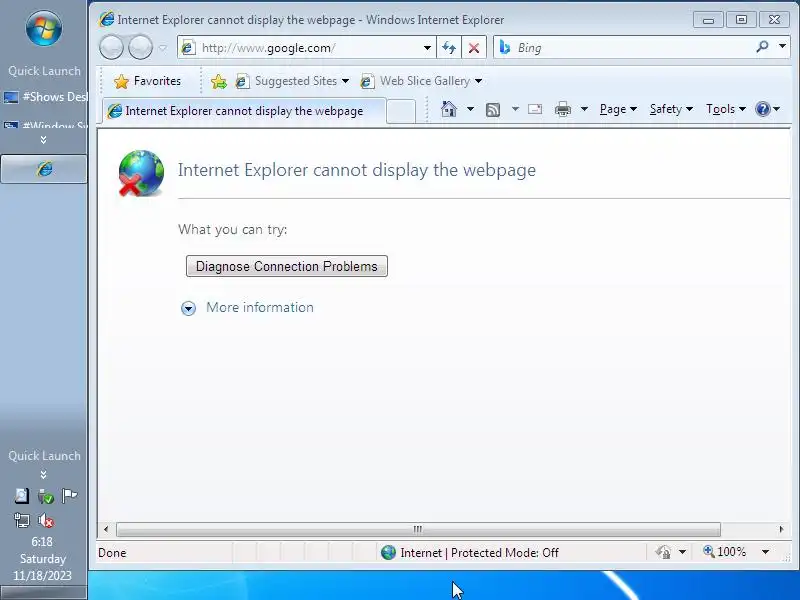This screenshot has width=800, height=600.
Task: Click the scrollbar left arrow
Action: coord(106,530)
